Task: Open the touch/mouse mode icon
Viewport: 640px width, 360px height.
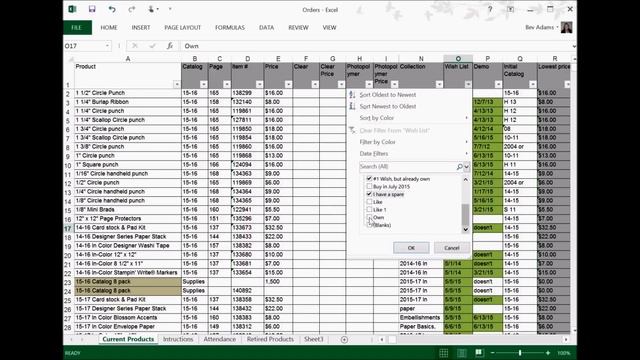Action: pos(152,9)
